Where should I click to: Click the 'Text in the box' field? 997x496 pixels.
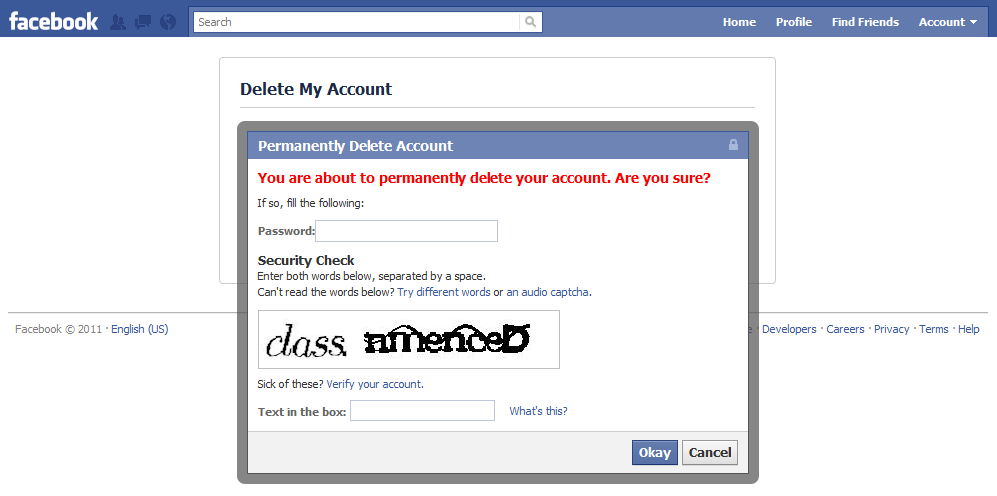tap(422, 411)
